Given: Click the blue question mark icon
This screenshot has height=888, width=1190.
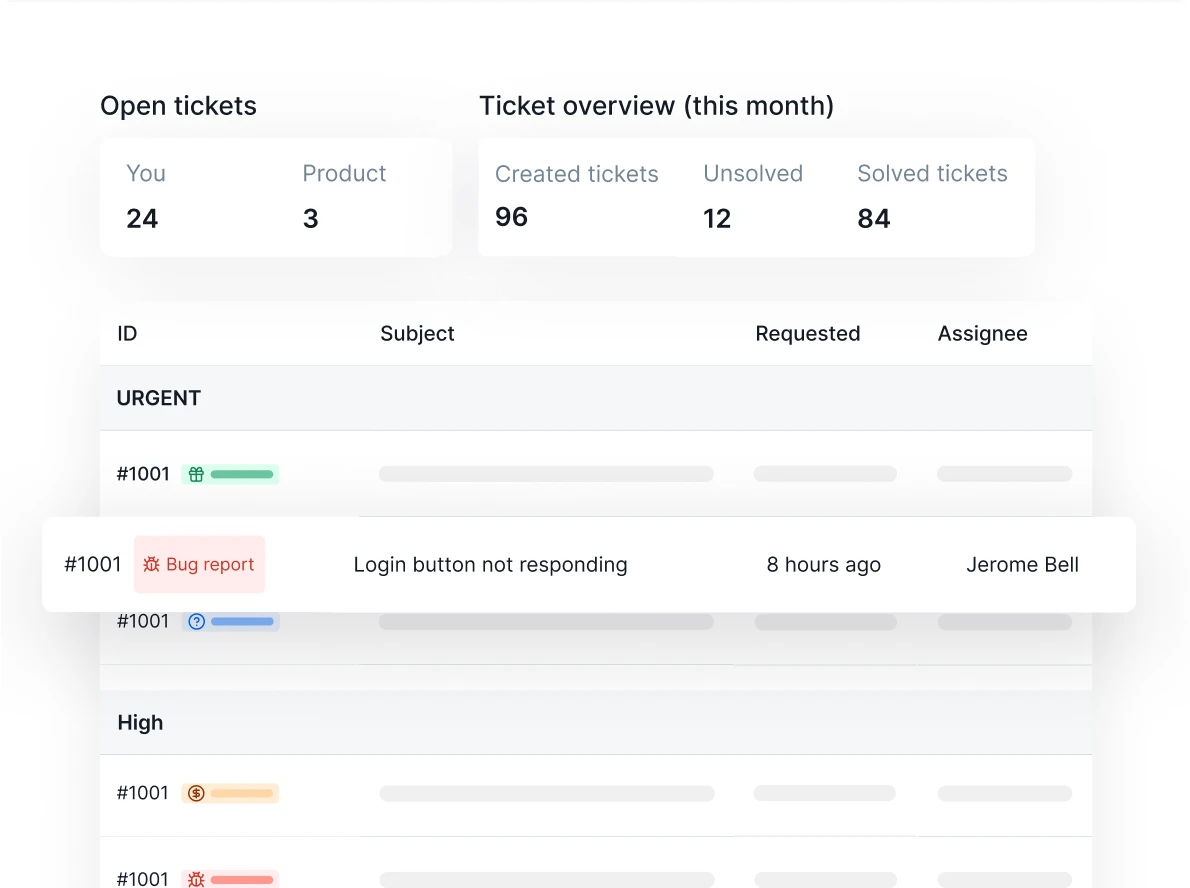Looking at the screenshot, I should tap(197, 622).
